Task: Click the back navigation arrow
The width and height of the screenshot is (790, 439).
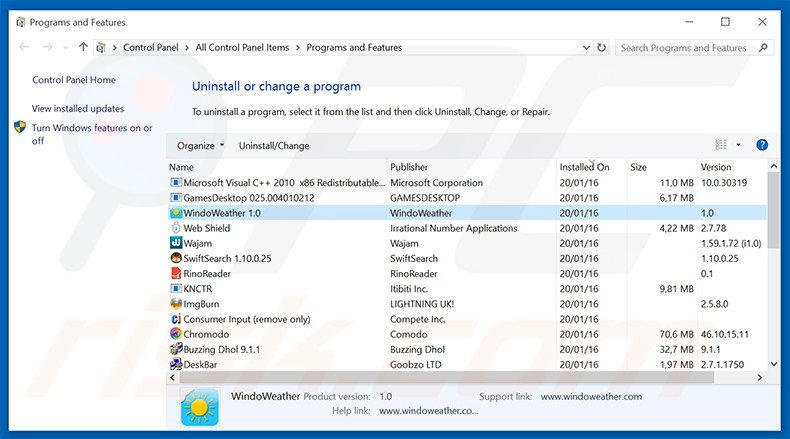Action: [x=24, y=47]
